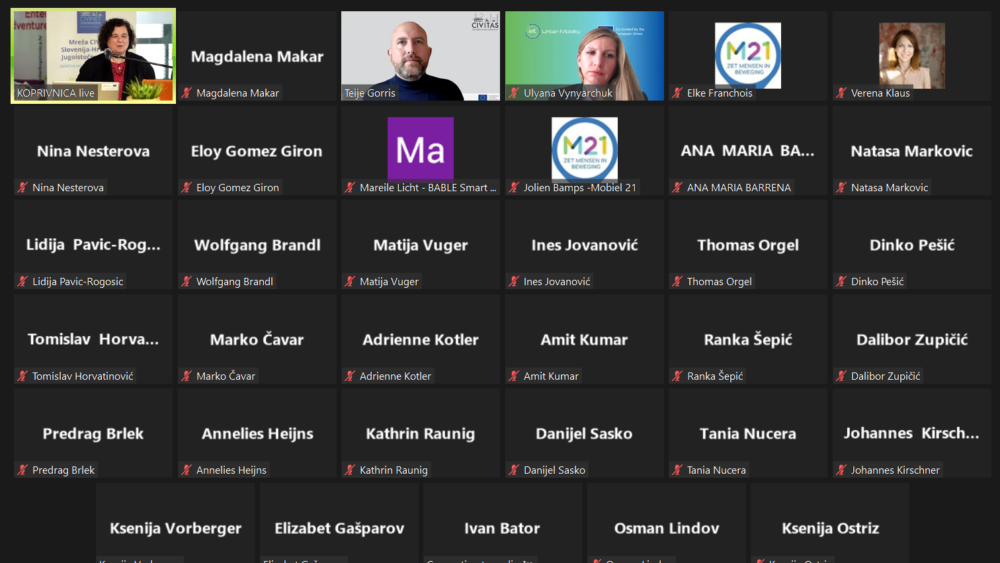Click the Tania Nucera name label
The width and height of the screenshot is (1000, 563).
click(x=716, y=470)
